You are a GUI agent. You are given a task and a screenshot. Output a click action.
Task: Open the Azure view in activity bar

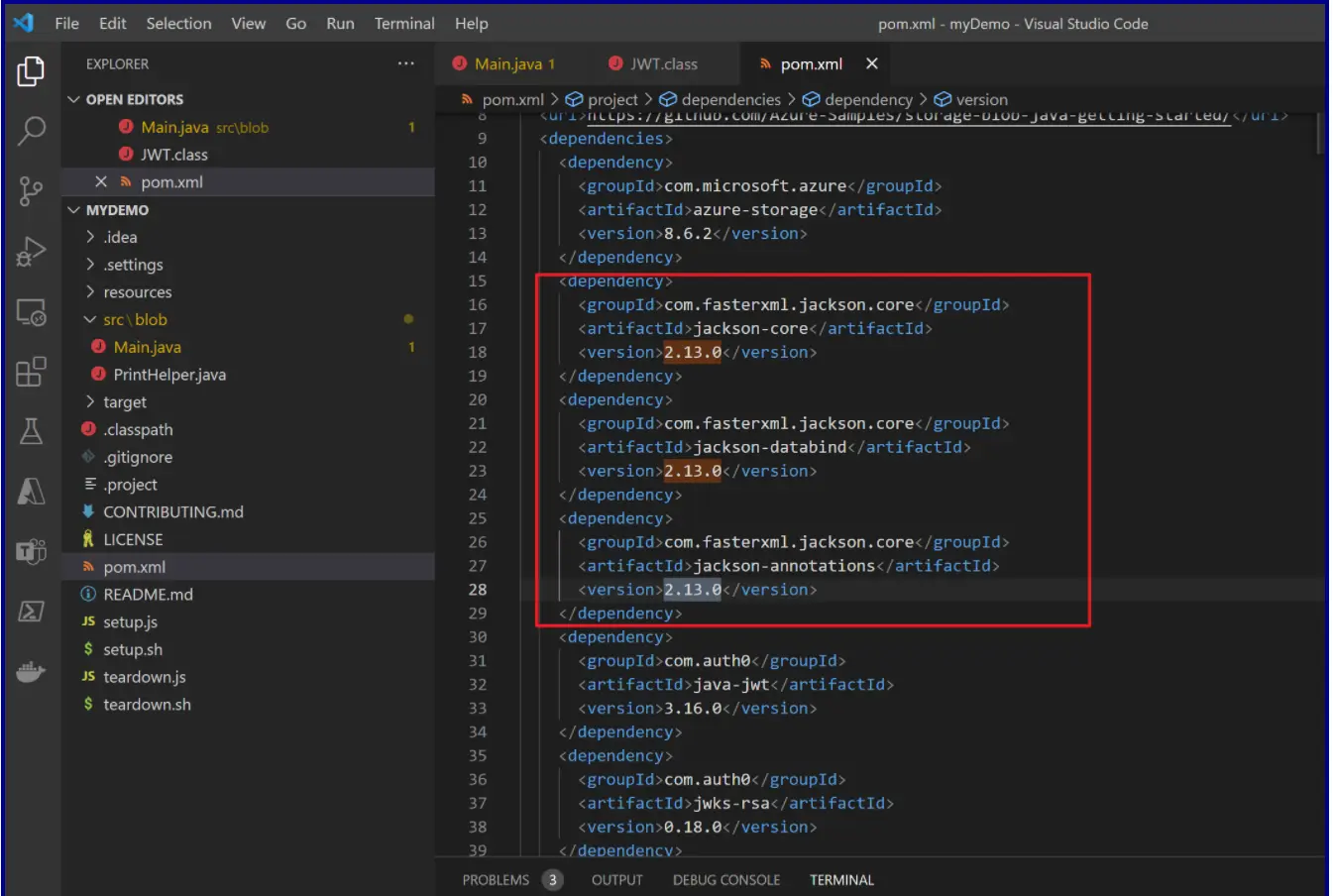(x=31, y=491)
